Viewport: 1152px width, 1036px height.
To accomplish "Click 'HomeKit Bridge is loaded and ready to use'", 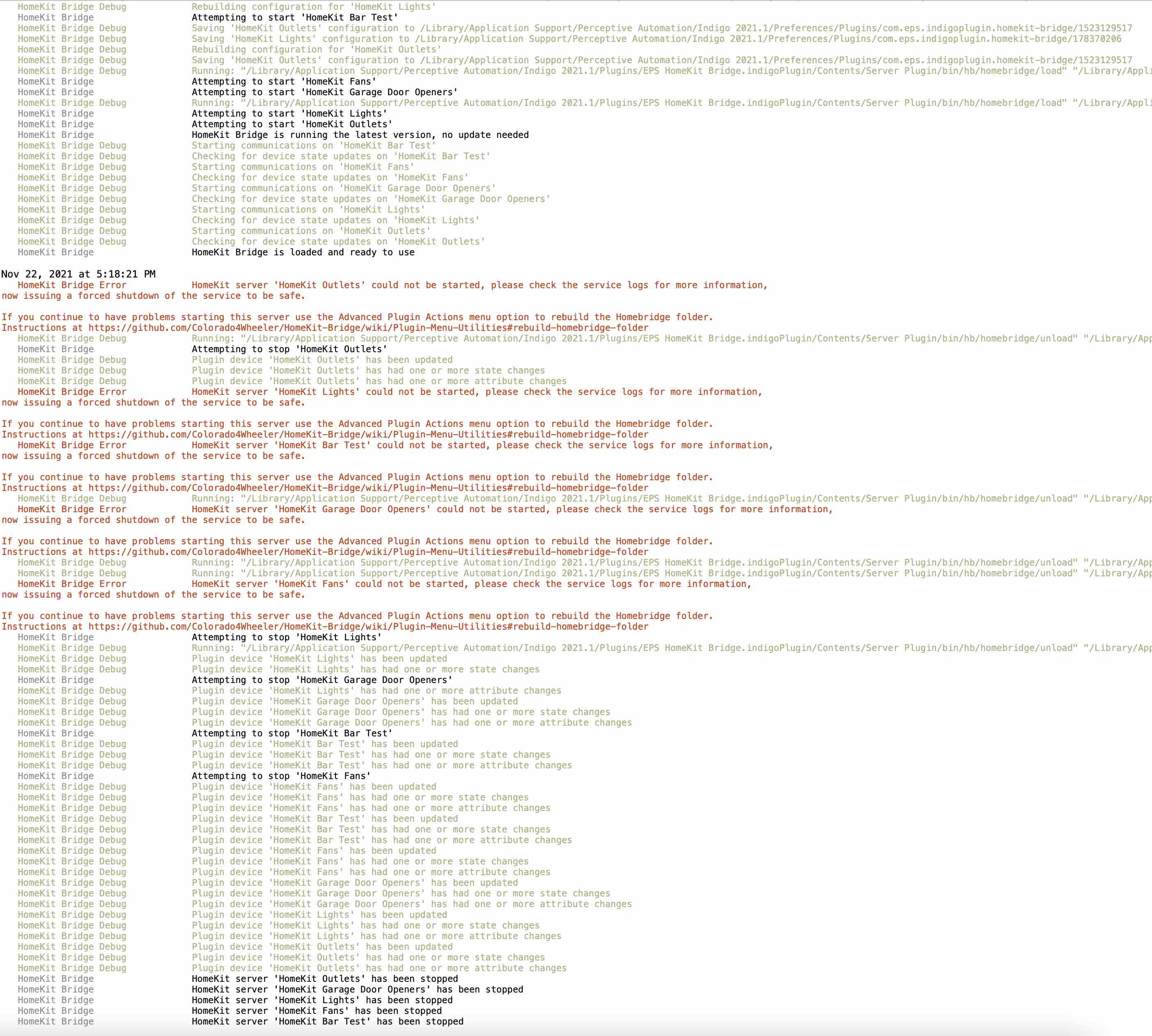I will coord(303,252).
